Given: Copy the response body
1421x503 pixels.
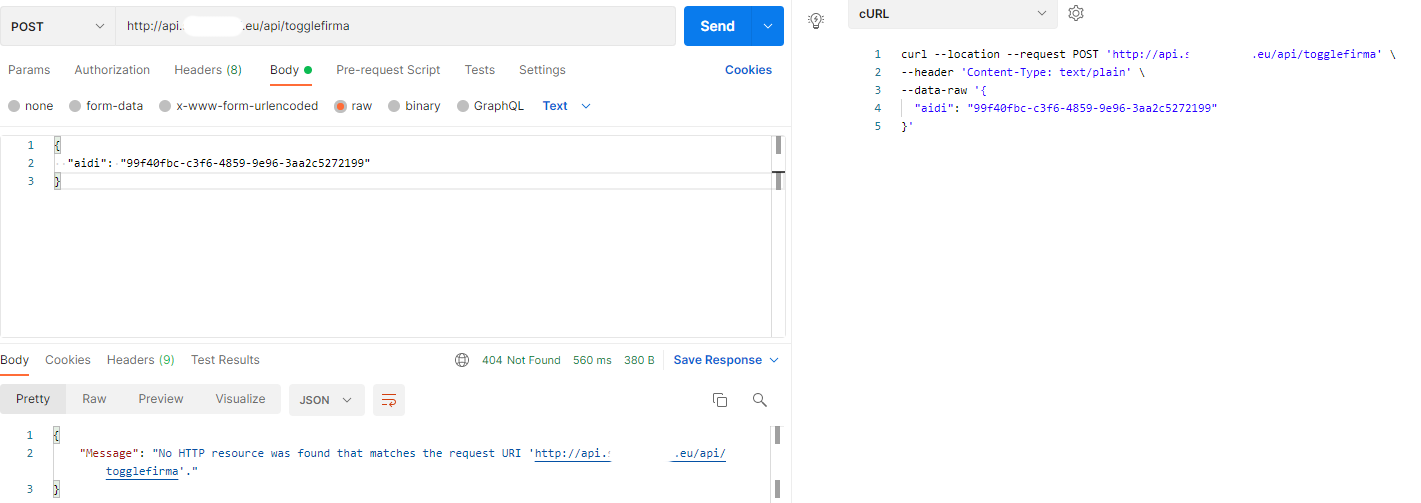Looking at the screenshot, I should 719,400.
